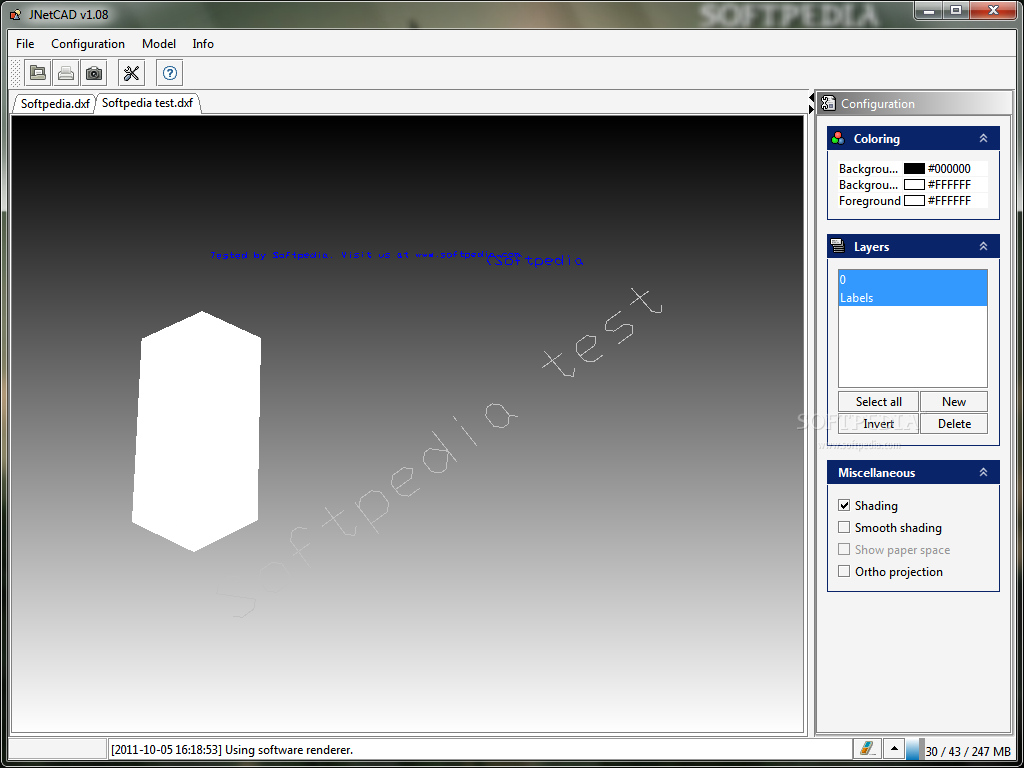Click the RGB icon beside the Coloring heading
The width and height of the screenshot is (1024, 768).
coord(838,138)
